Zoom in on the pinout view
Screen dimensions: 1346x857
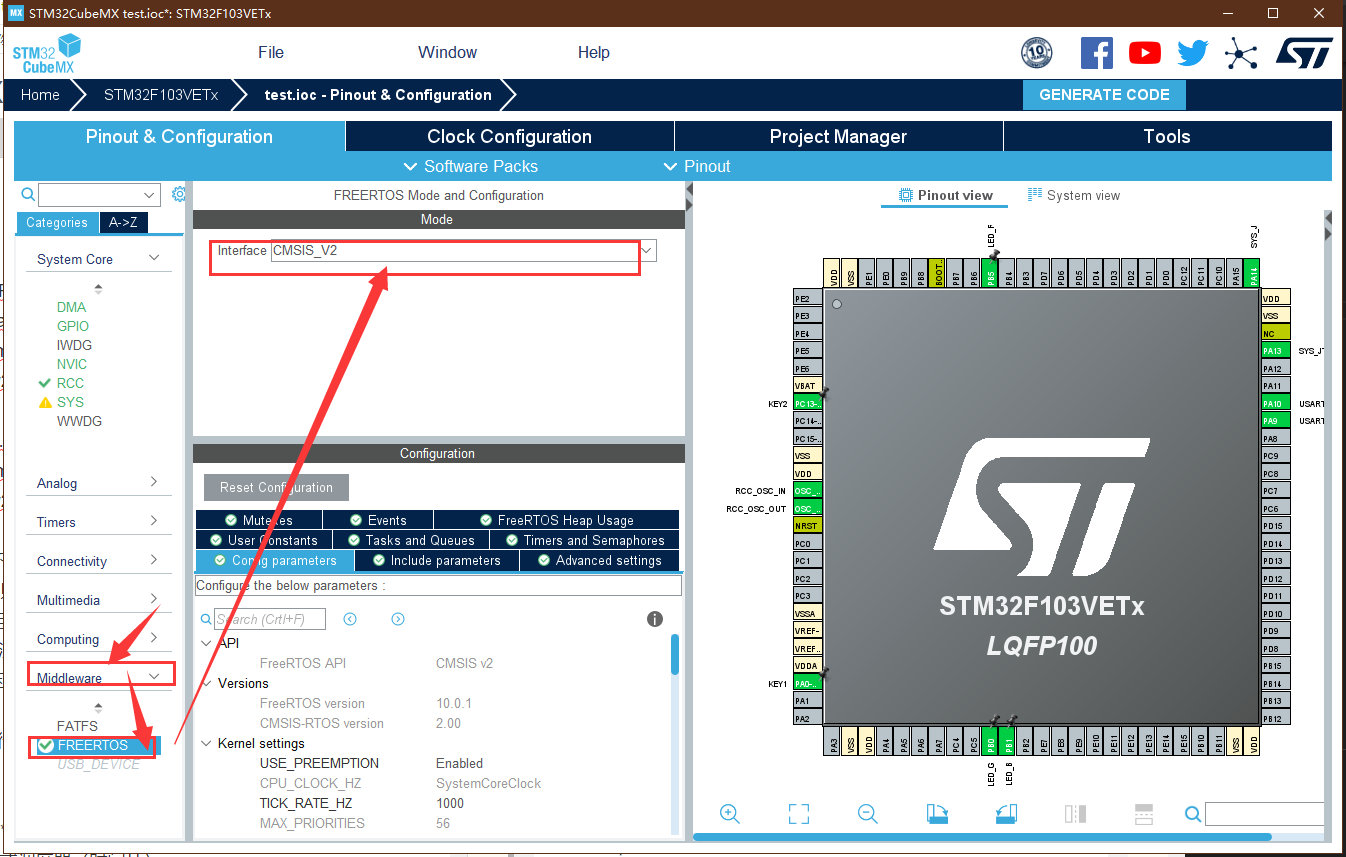[730, 814]
